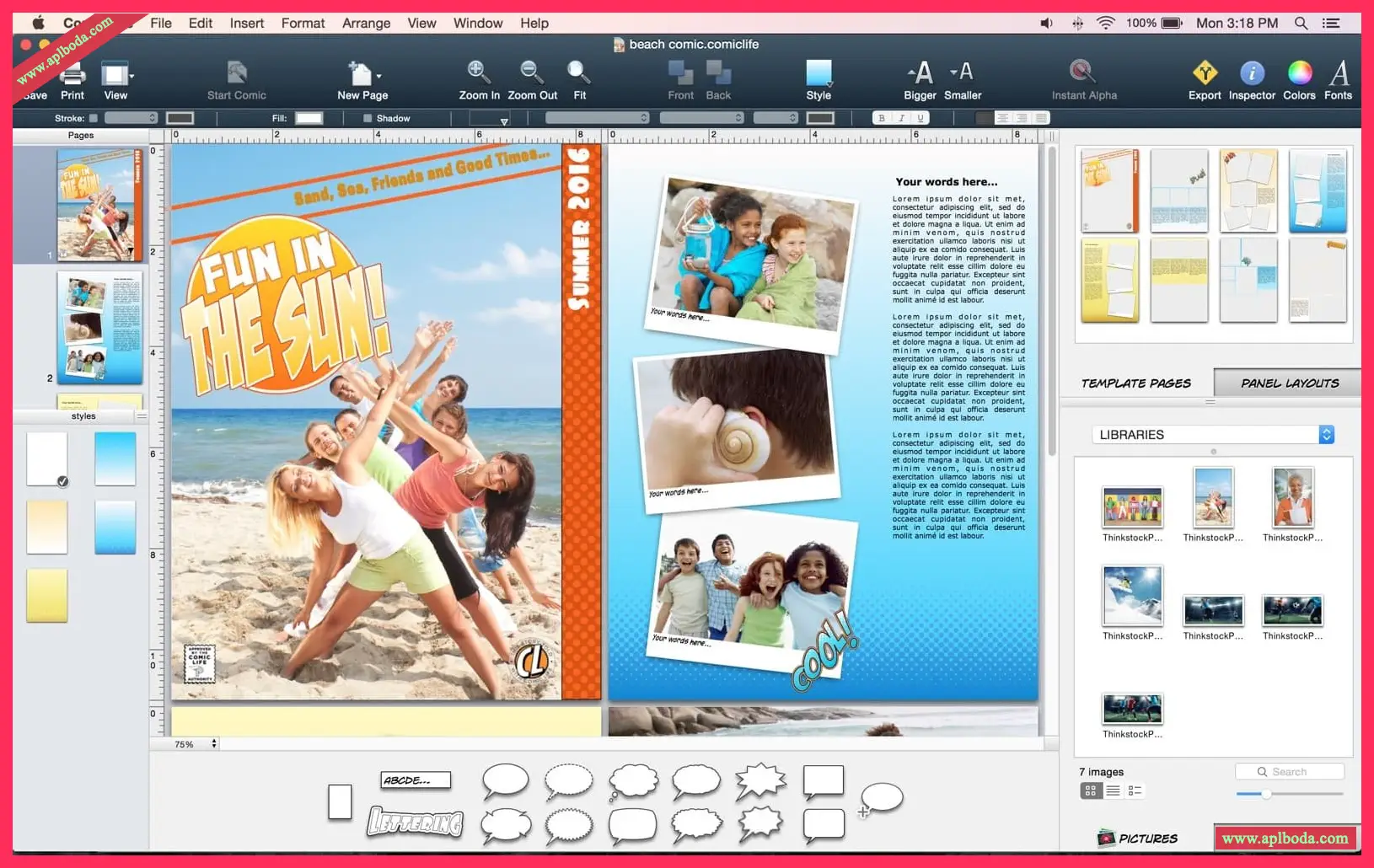Make text Bigger
Image resolution: width=1374 pixels, height=868 pixels.
pos(920,74)
